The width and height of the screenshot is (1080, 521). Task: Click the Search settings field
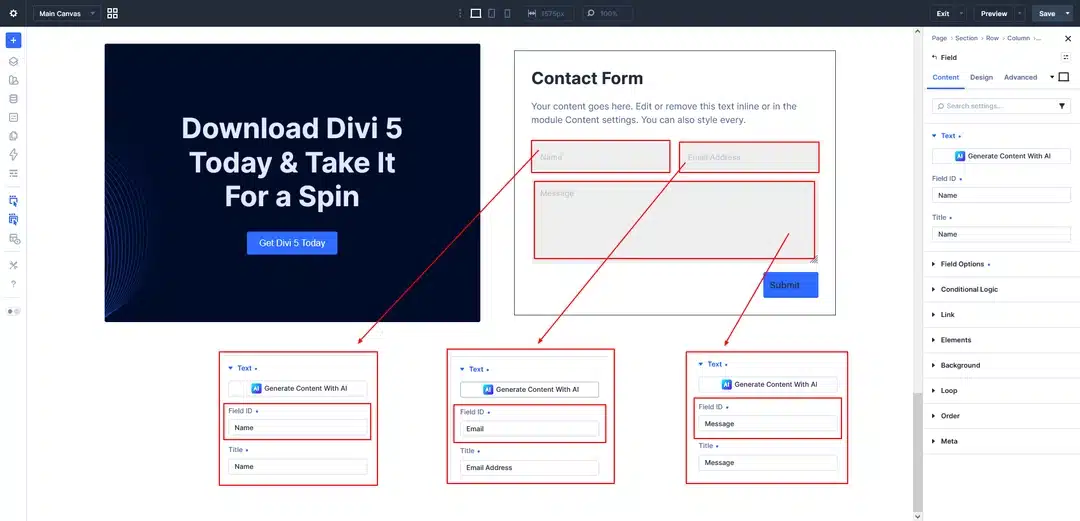(993, 106)
